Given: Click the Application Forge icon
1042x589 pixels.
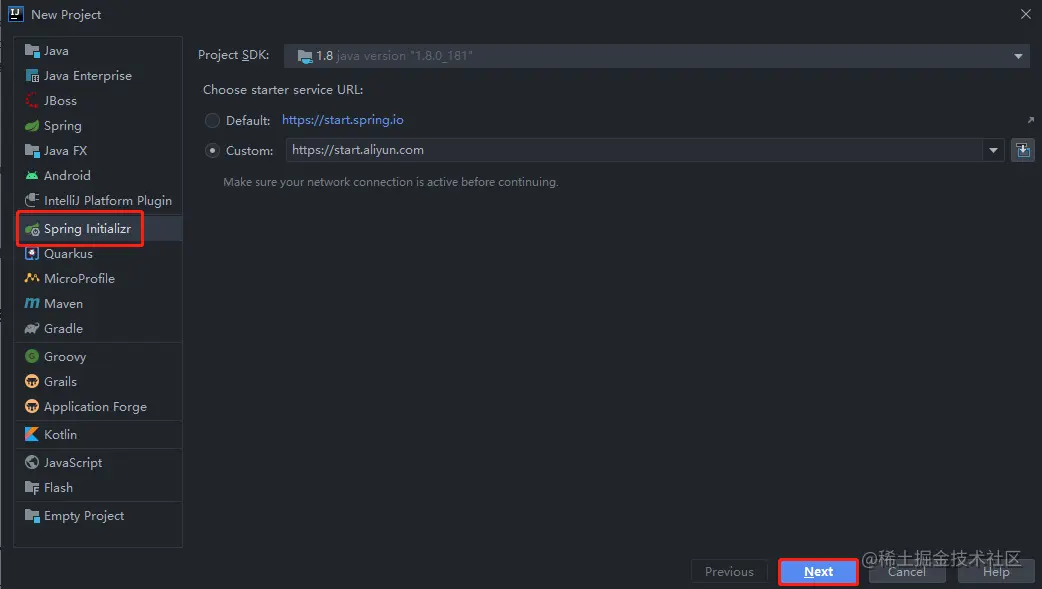Looking at the screenshot, I should point(32,406).
